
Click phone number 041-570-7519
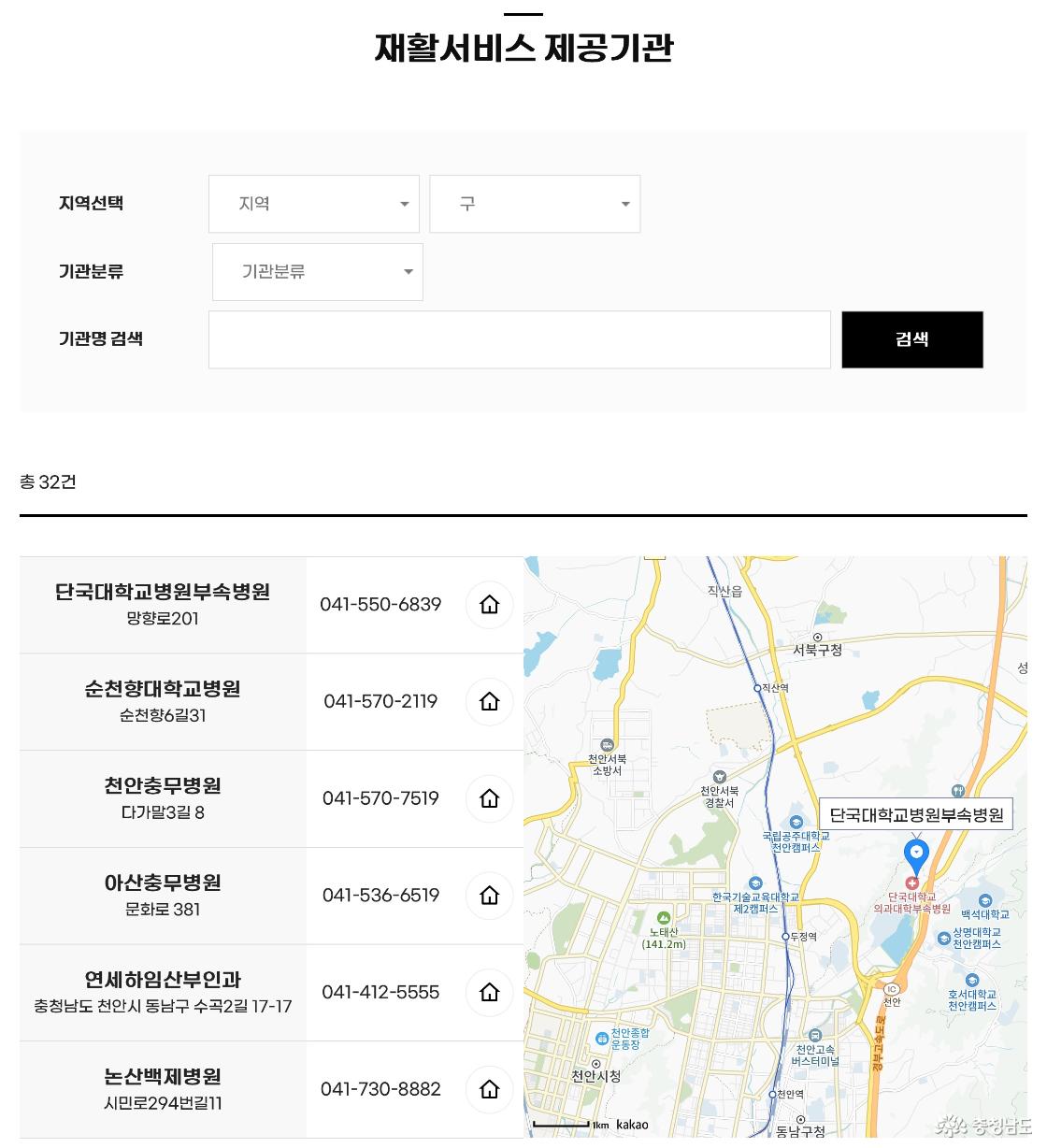coord(380,798)
